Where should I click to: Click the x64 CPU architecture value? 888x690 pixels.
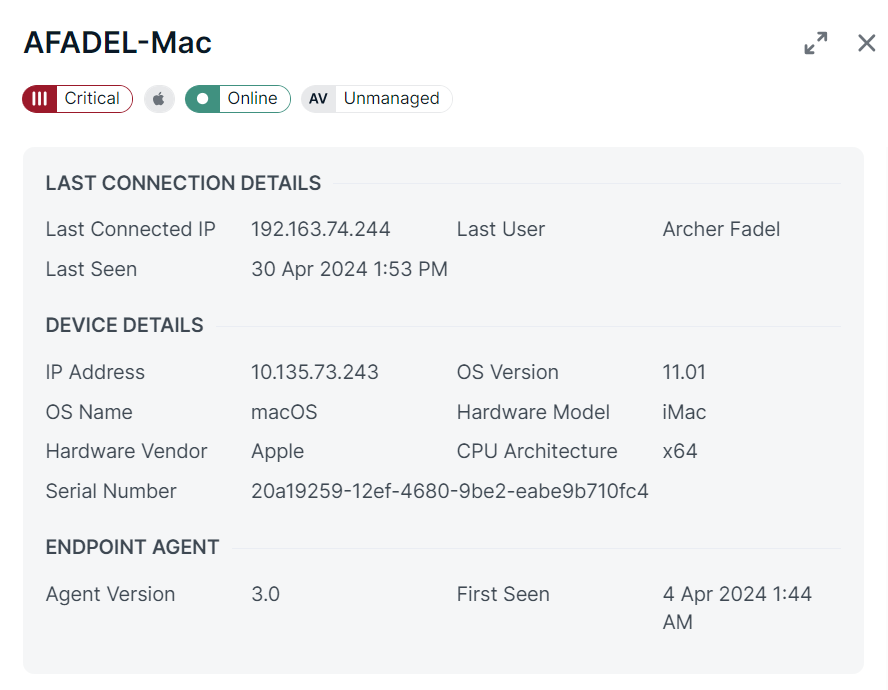pos(680,451)
